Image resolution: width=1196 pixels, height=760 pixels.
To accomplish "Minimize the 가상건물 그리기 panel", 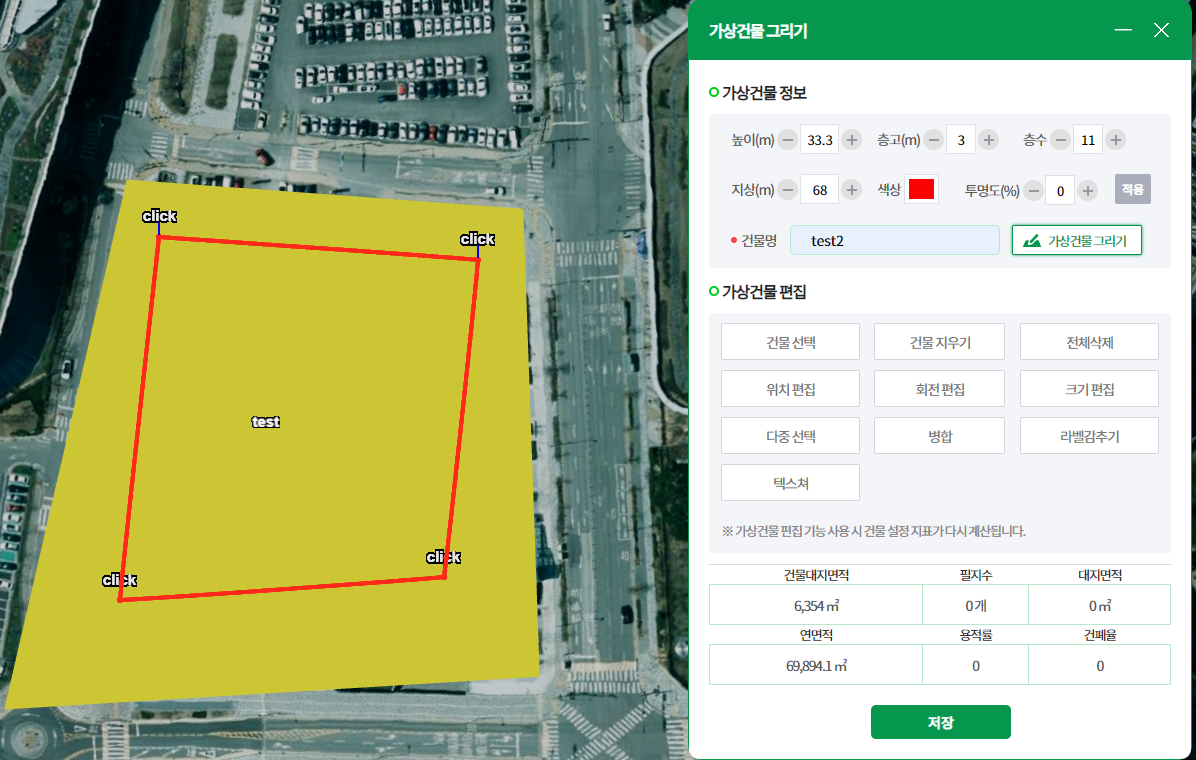I will point(1123,30).
